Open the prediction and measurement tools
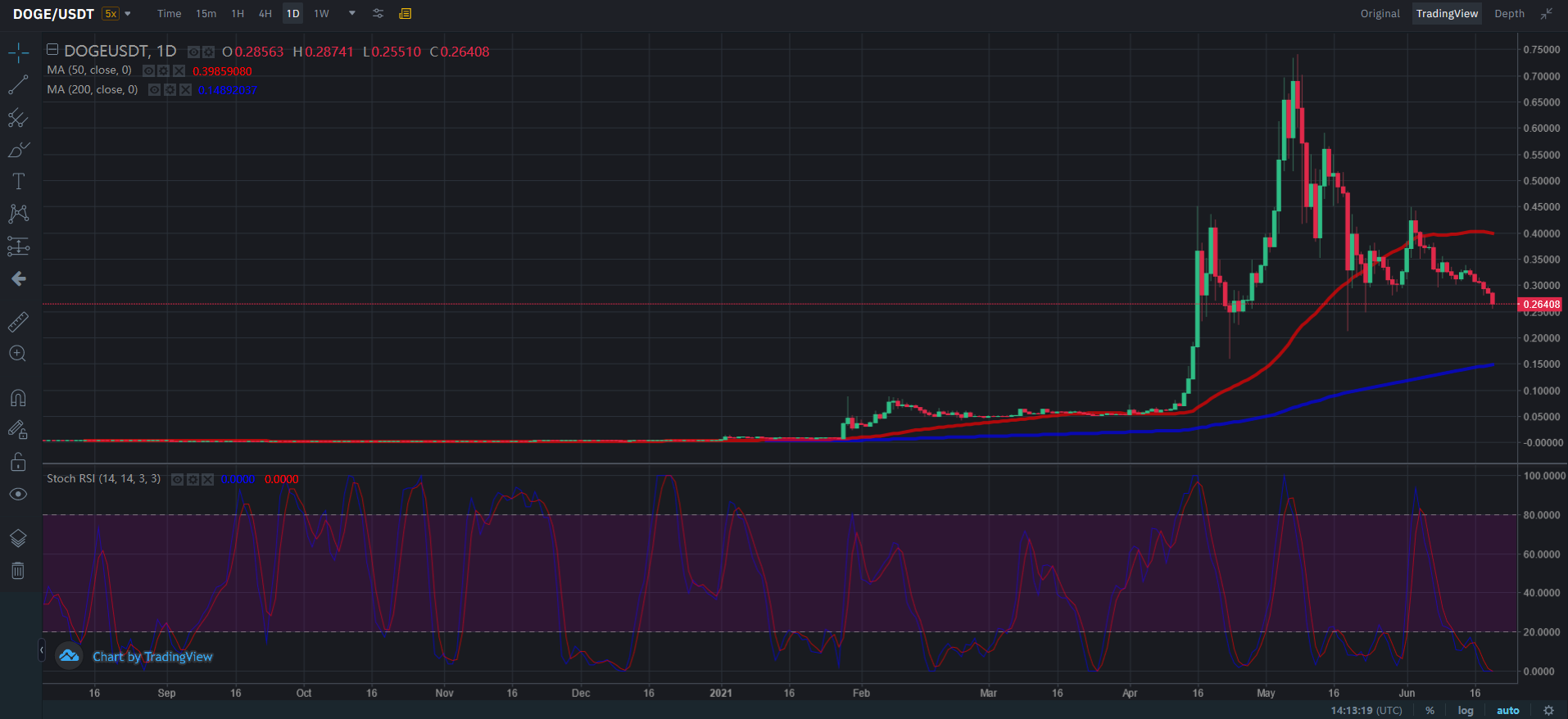The image size is (1568, 719). [18, 246]
